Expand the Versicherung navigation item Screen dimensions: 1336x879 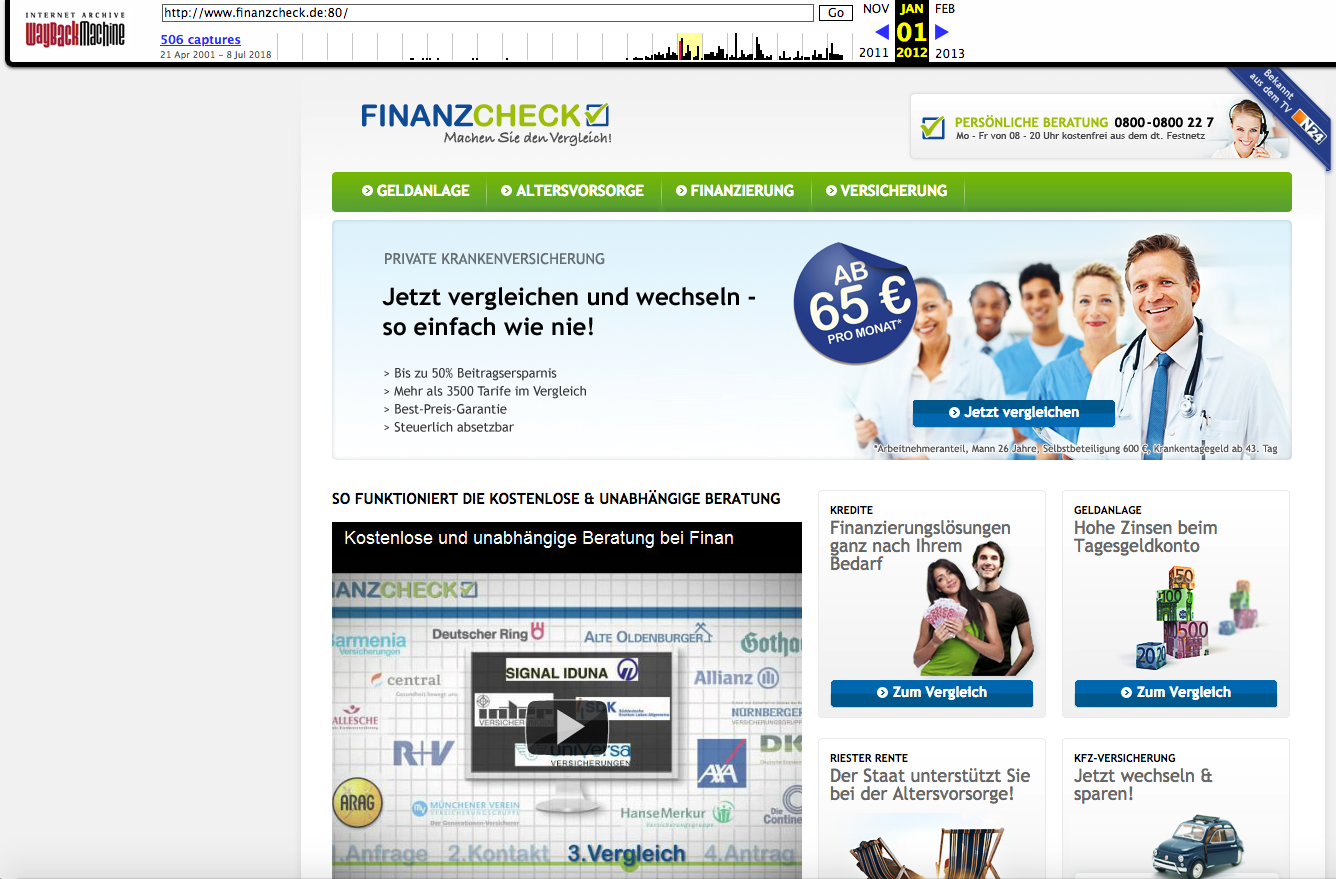(x=886, y=191)
